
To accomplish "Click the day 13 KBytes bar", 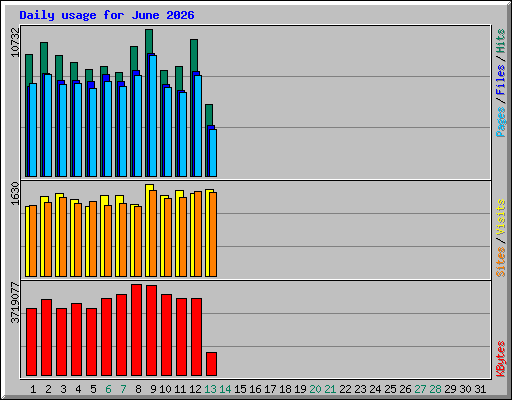I will (211, 364).
